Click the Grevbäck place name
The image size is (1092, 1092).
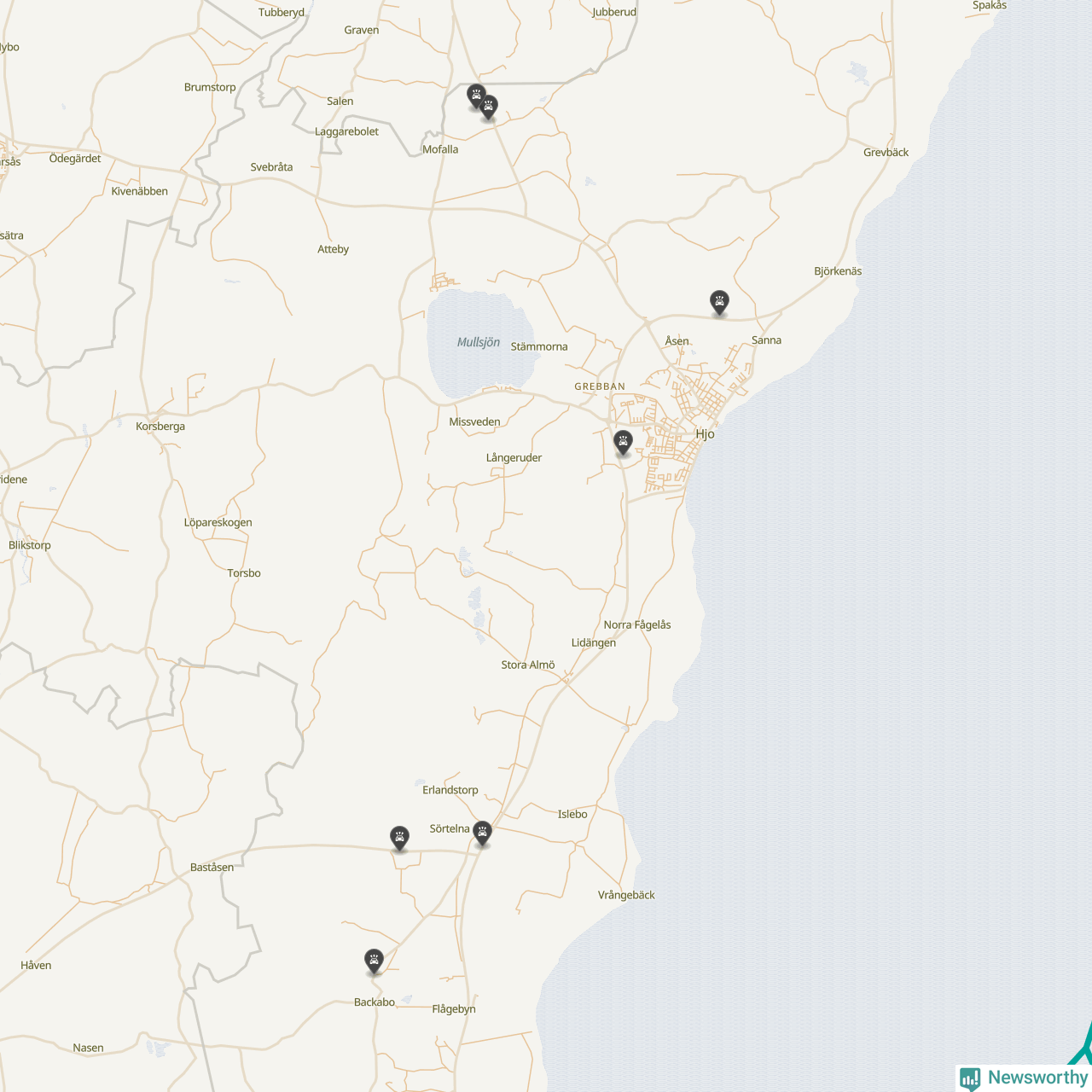886,153
